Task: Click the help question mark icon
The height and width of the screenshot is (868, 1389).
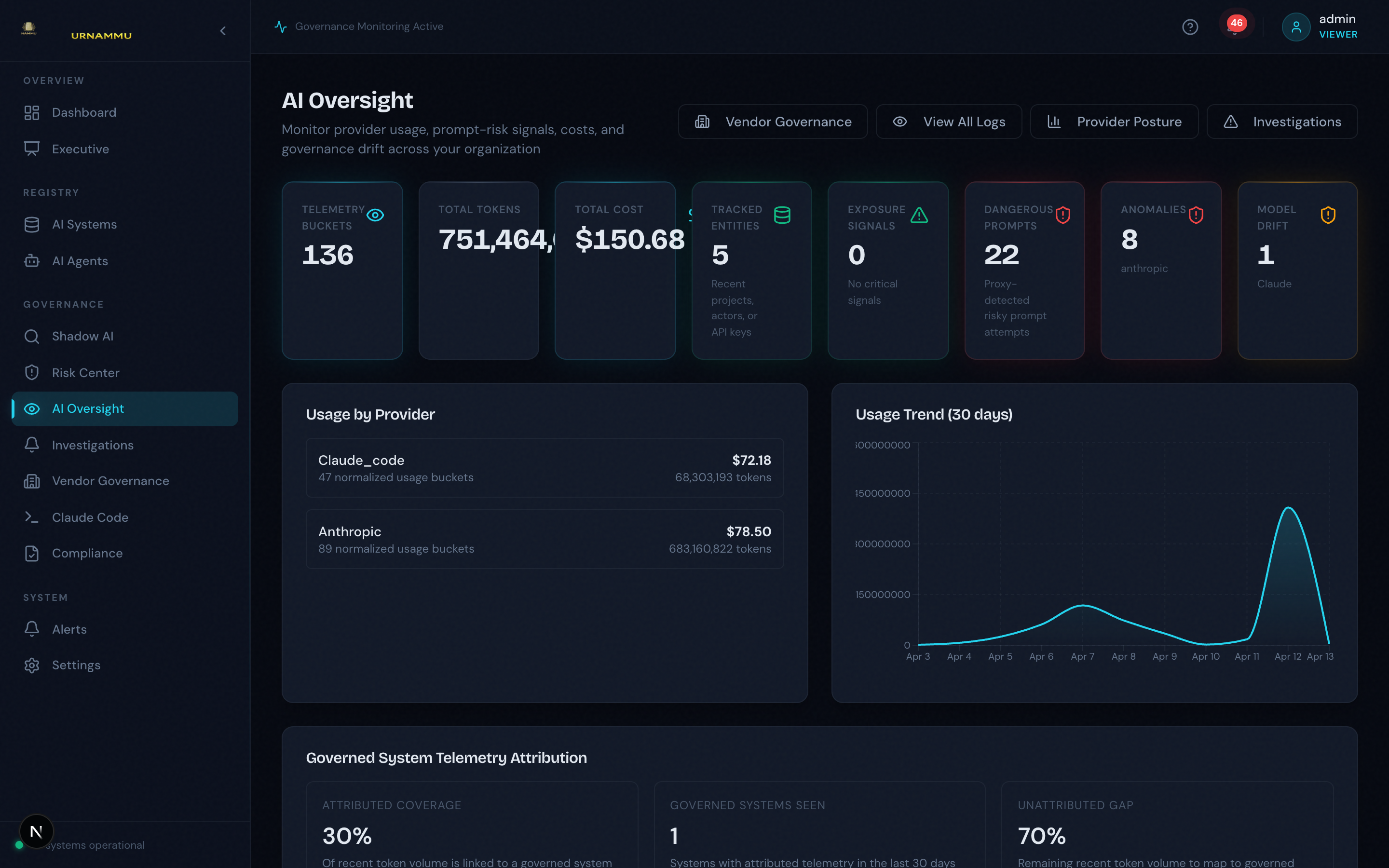Action: [x=1190, y=27]
